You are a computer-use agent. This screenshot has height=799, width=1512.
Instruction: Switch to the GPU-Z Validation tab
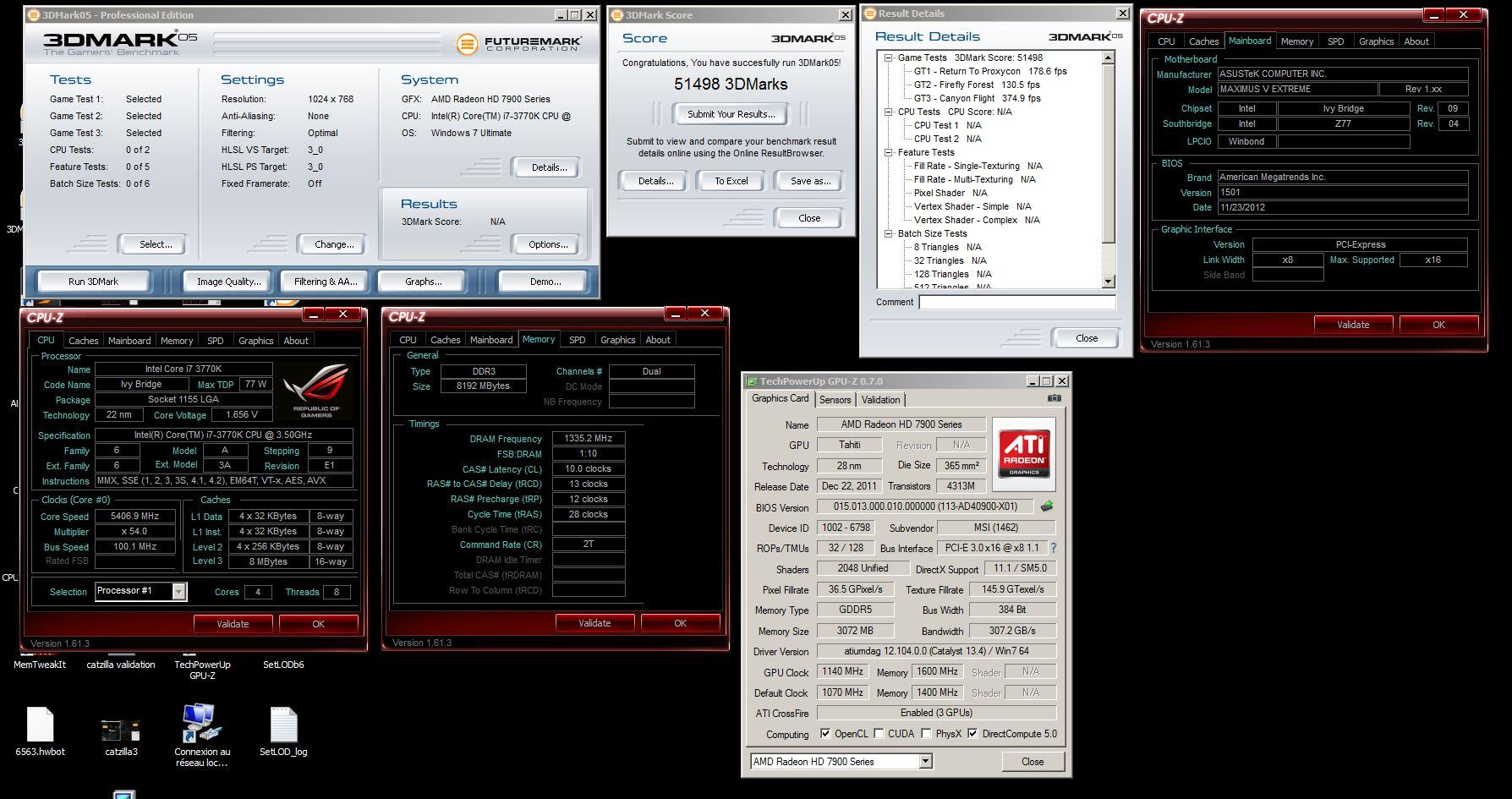(x=880, y=400)
